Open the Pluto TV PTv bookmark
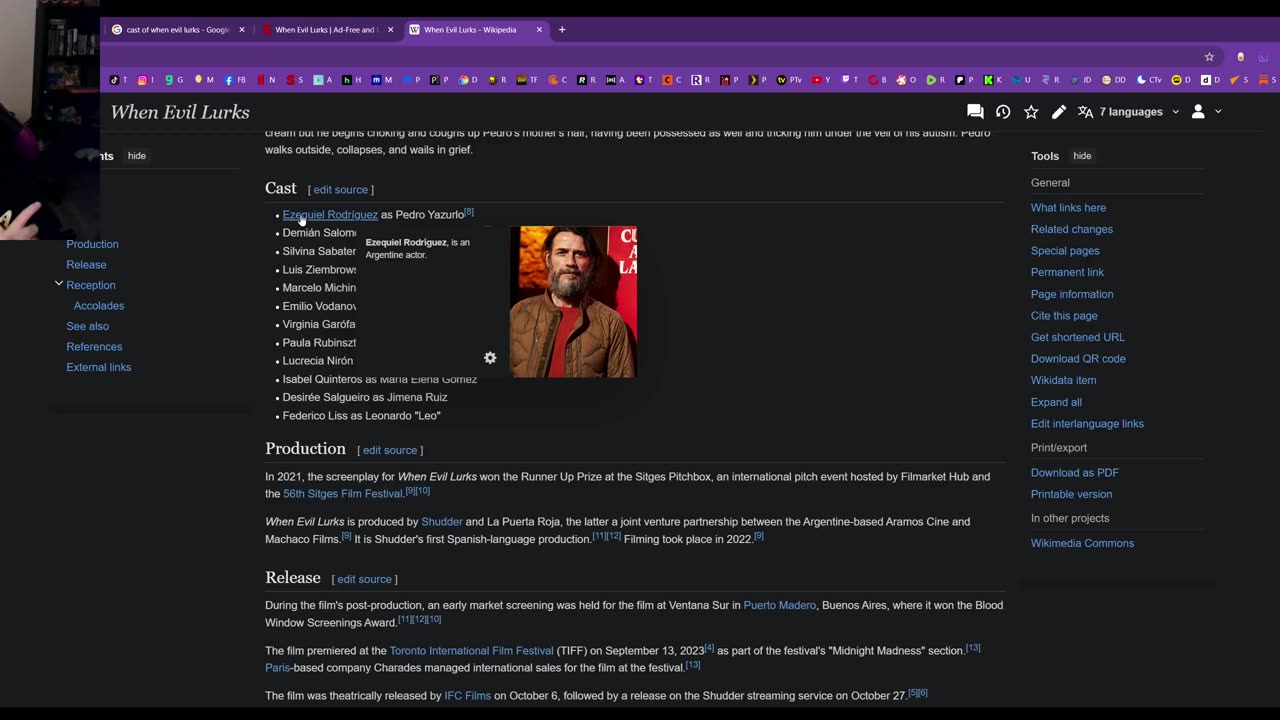This screenshot has width=1280, height=720. [x=790, y=80]
